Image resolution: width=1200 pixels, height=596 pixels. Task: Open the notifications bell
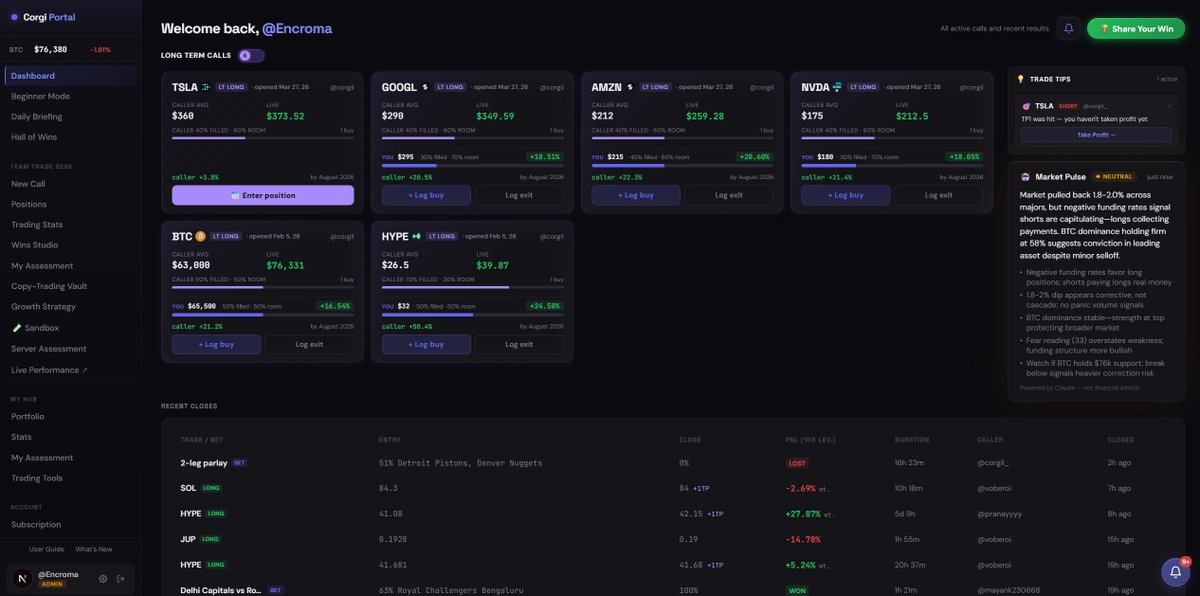[x=1068, y=29]
